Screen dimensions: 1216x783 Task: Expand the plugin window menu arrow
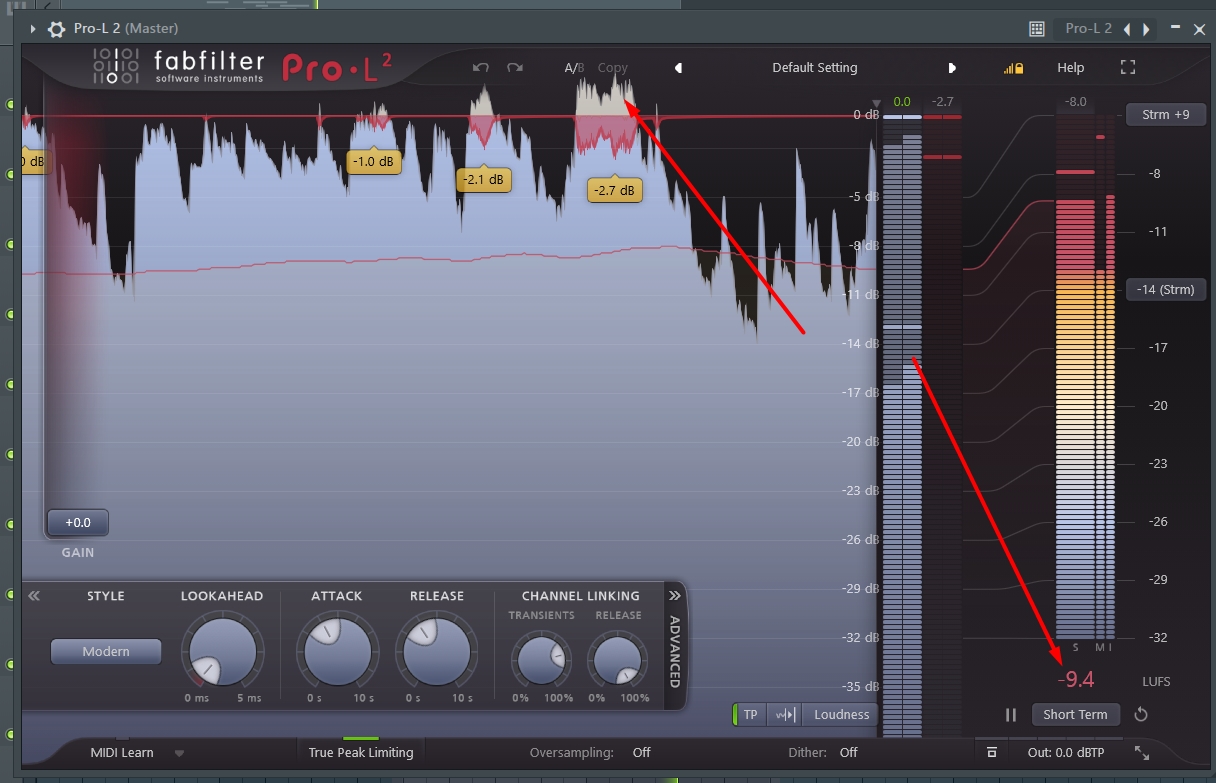[33, 28]
